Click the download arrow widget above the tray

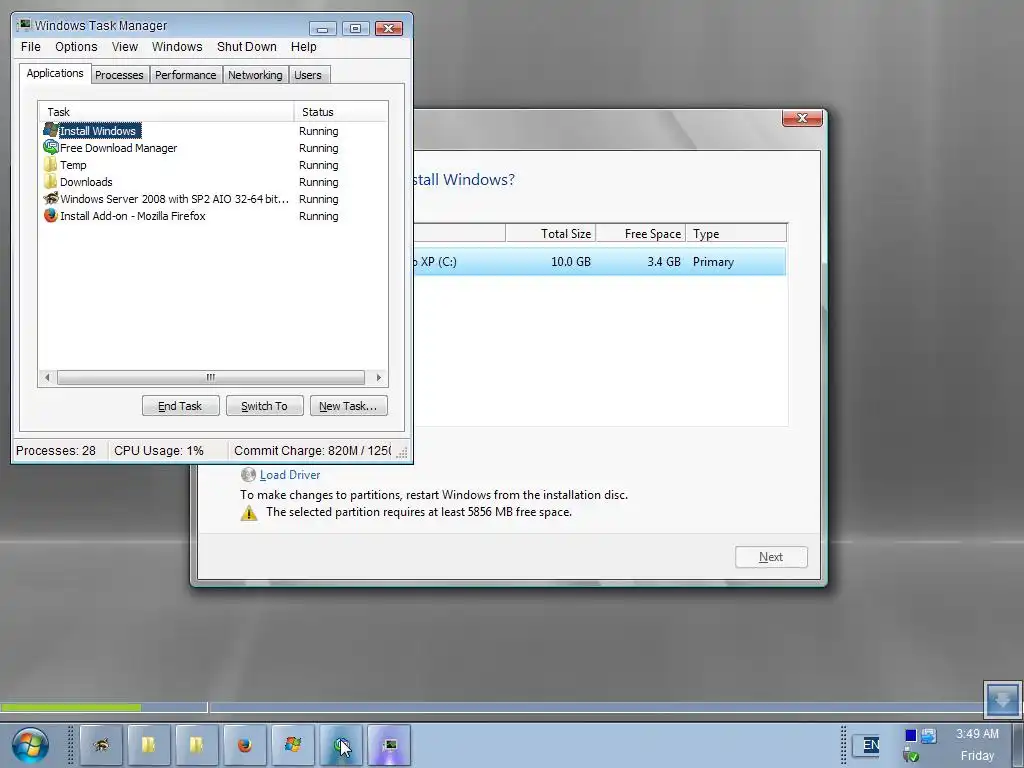coord(1002,700)
